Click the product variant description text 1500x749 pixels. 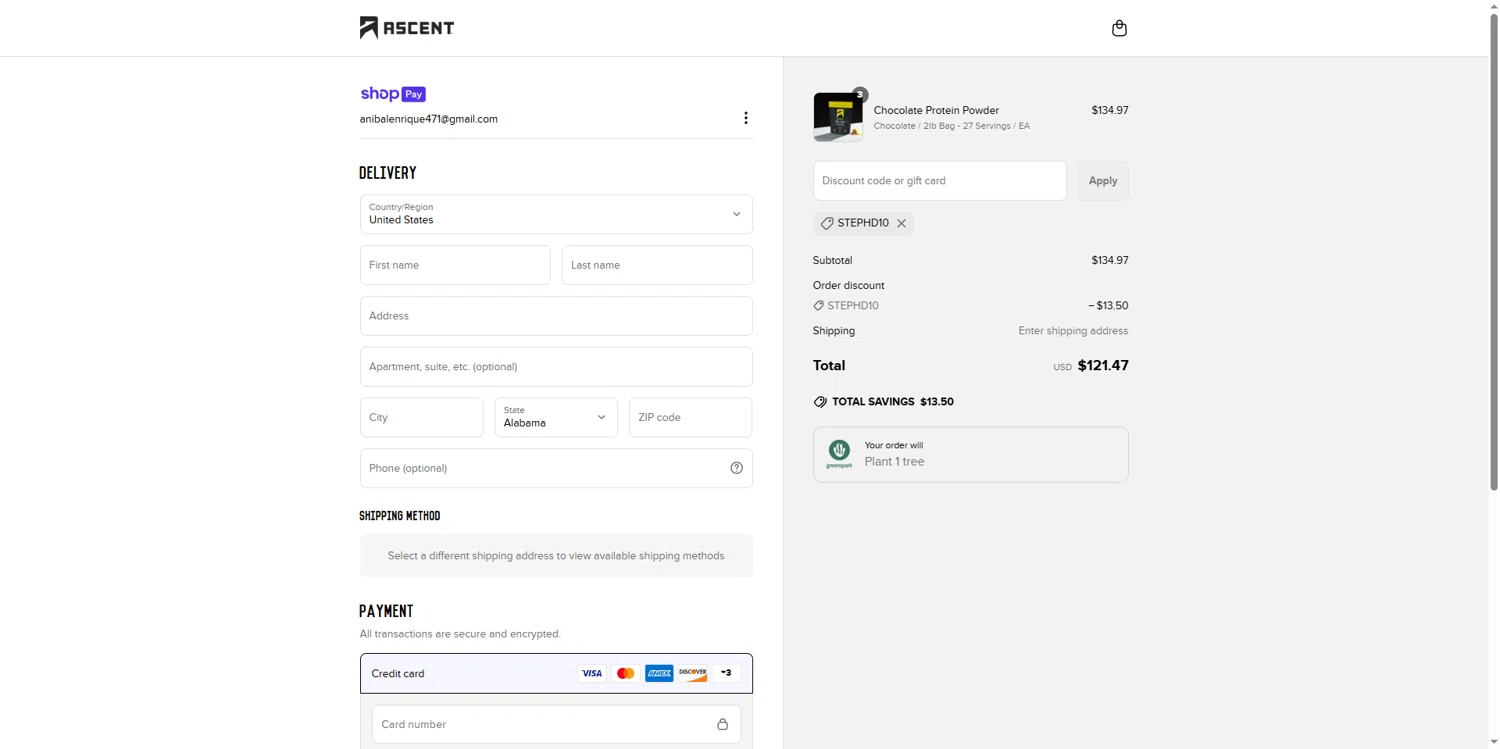pyautogui.click(x=952, y=126)
